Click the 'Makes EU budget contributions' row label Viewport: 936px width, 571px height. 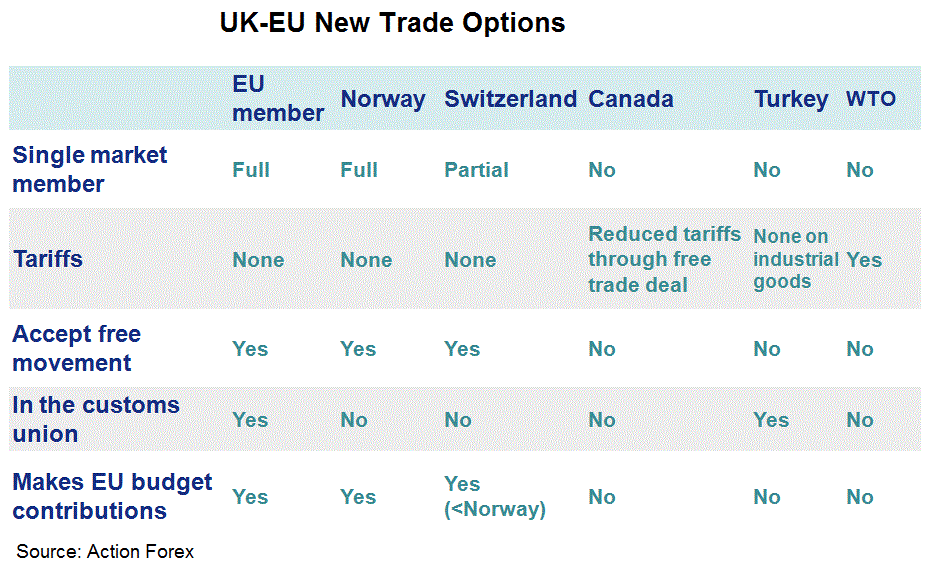point(112,496)
